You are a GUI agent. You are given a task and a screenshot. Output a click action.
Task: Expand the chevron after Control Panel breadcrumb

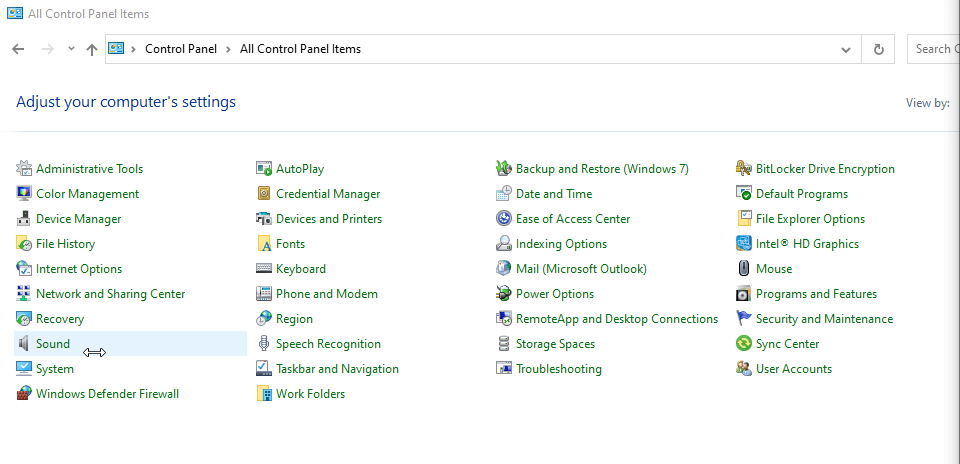click(228, 49)
